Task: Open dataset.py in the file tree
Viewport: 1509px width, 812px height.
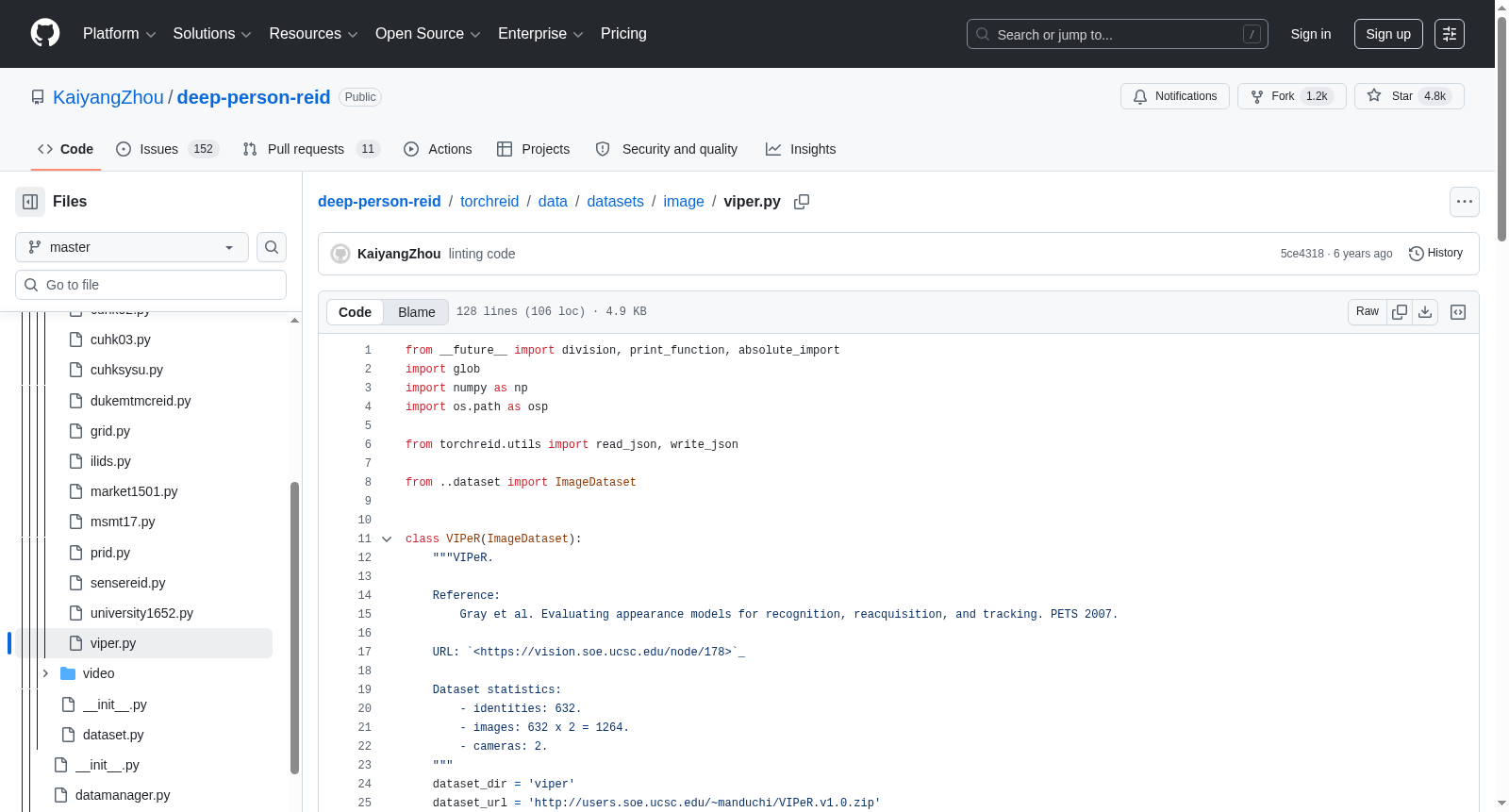Action: (113, 735)
